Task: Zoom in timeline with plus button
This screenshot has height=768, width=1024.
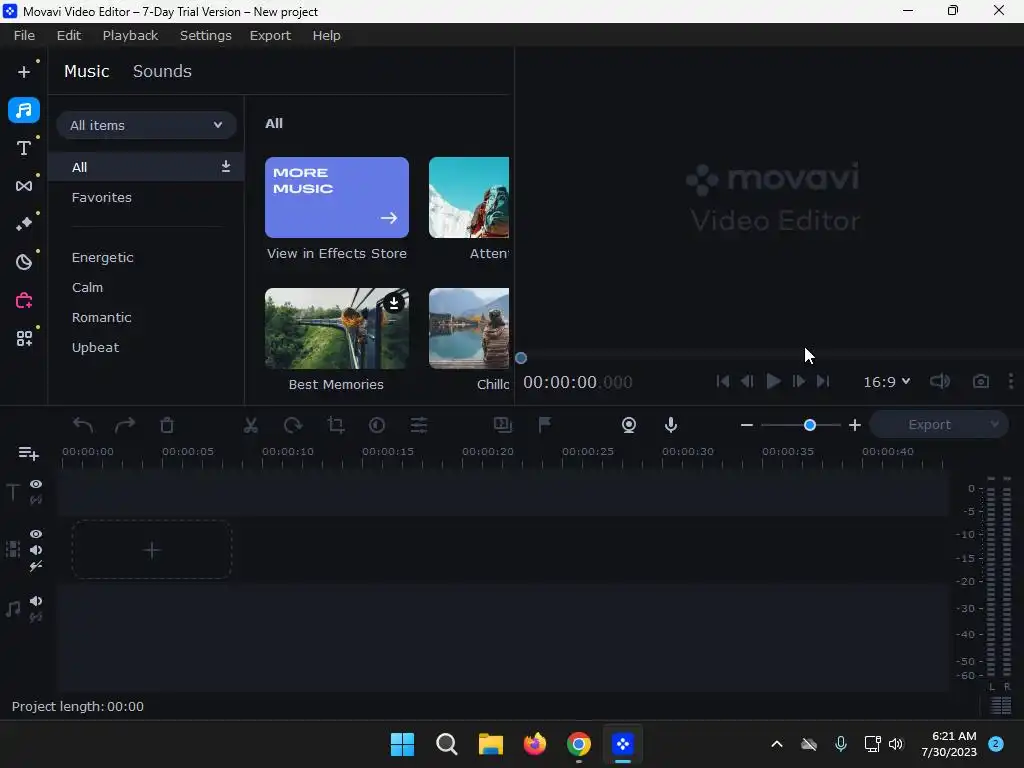Action: tap(855, 425)
